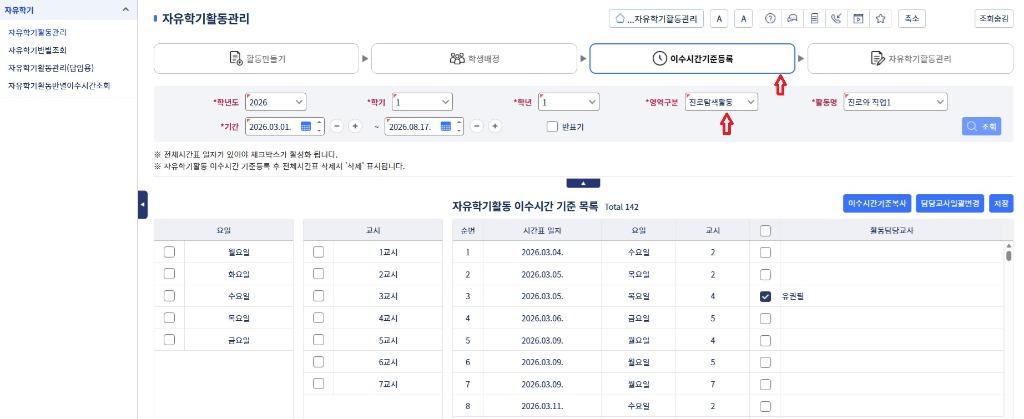
Task: Click the home breadcrumb 자유학기활동관리 button
Action: pyautogui.click(x=657, y=19)
